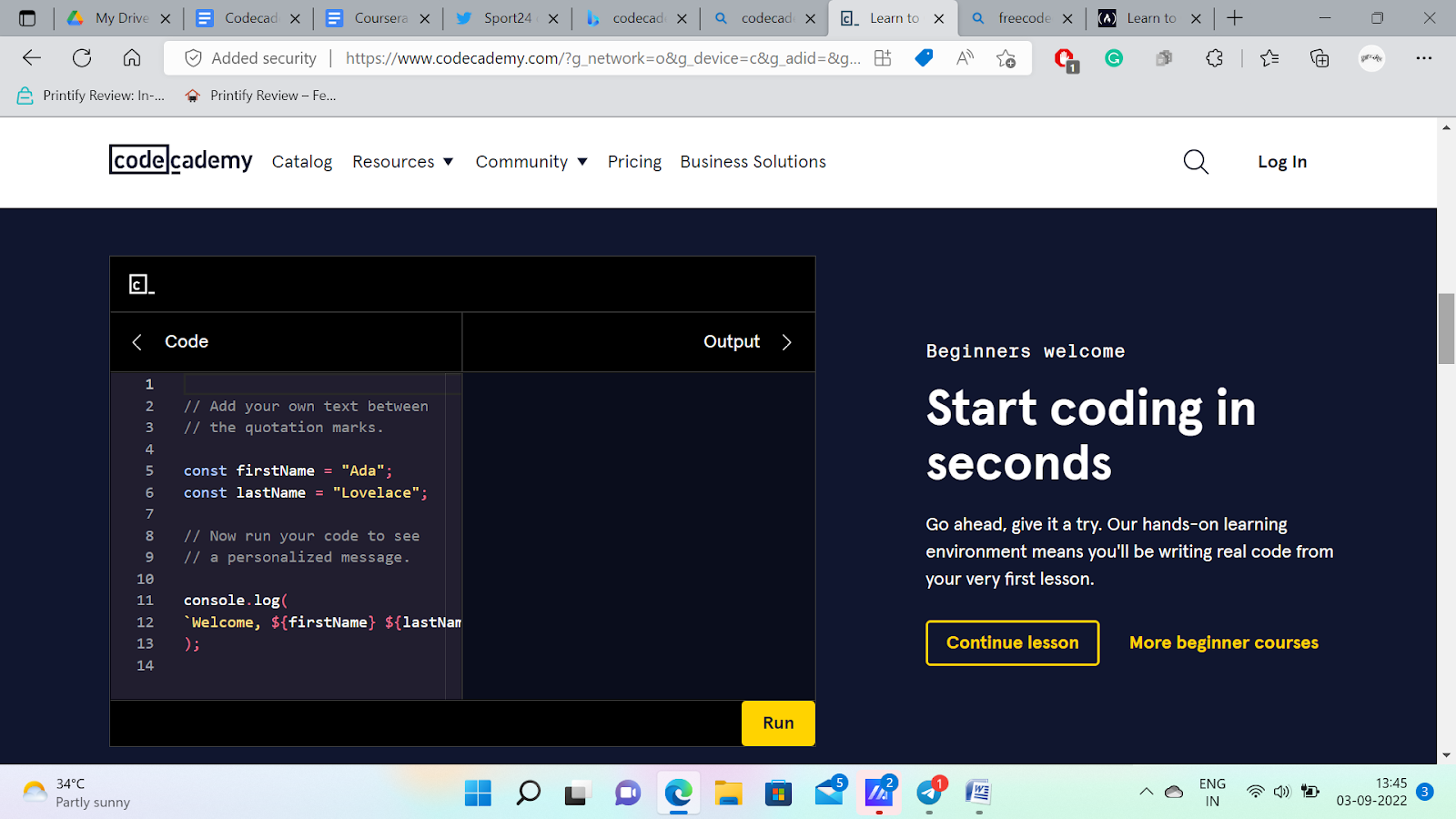Open the browser profile avatar
This screenshot has width=1456, height=819.
[x=1371, y=58]
